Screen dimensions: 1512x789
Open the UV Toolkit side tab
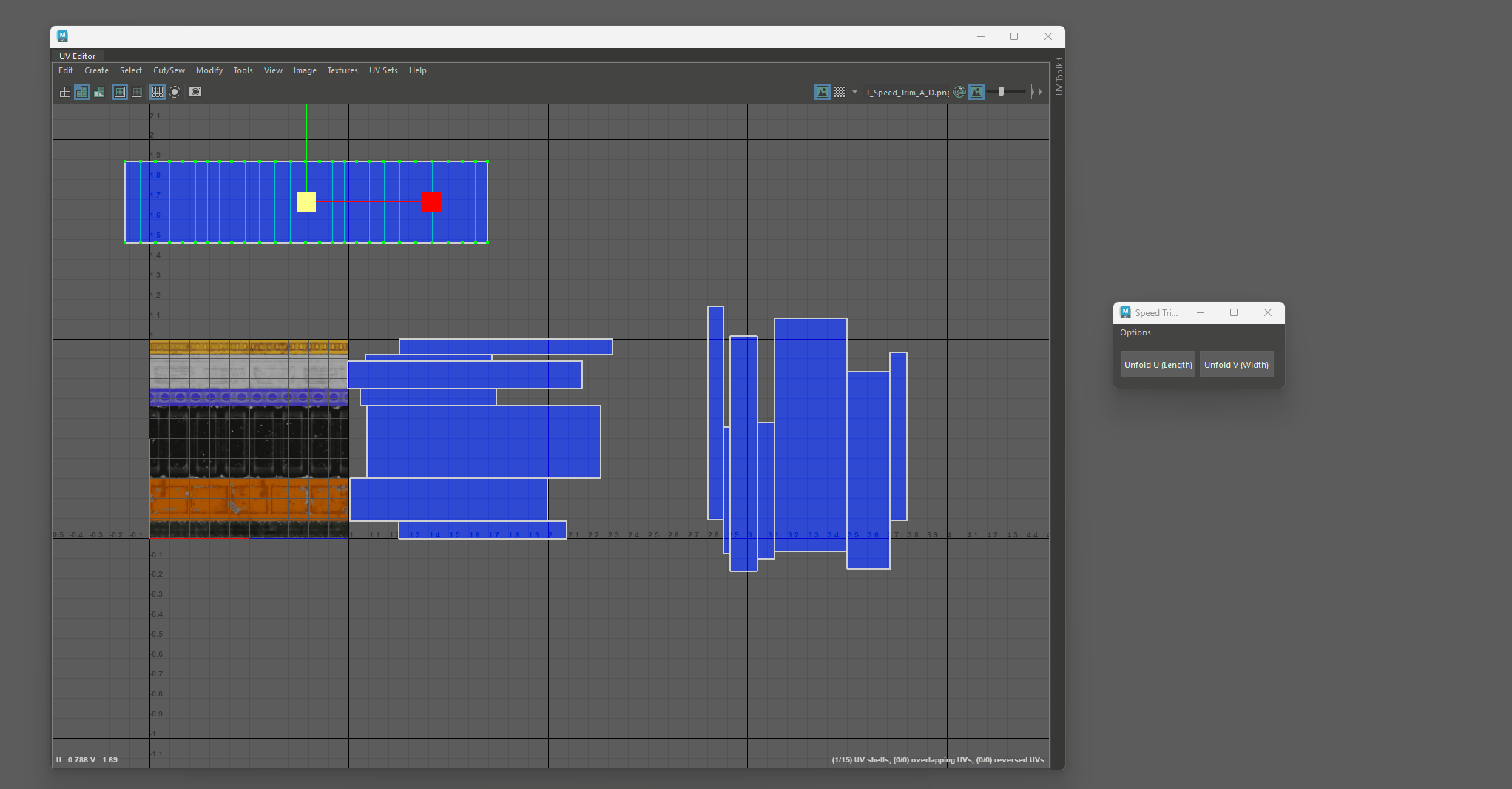pos(1059,76)
